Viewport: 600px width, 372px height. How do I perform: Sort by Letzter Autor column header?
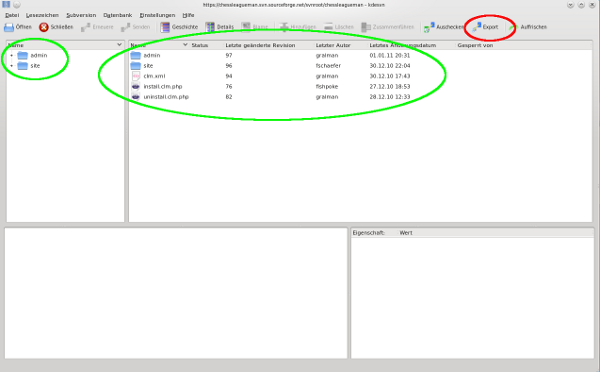(x=333, y=45)
